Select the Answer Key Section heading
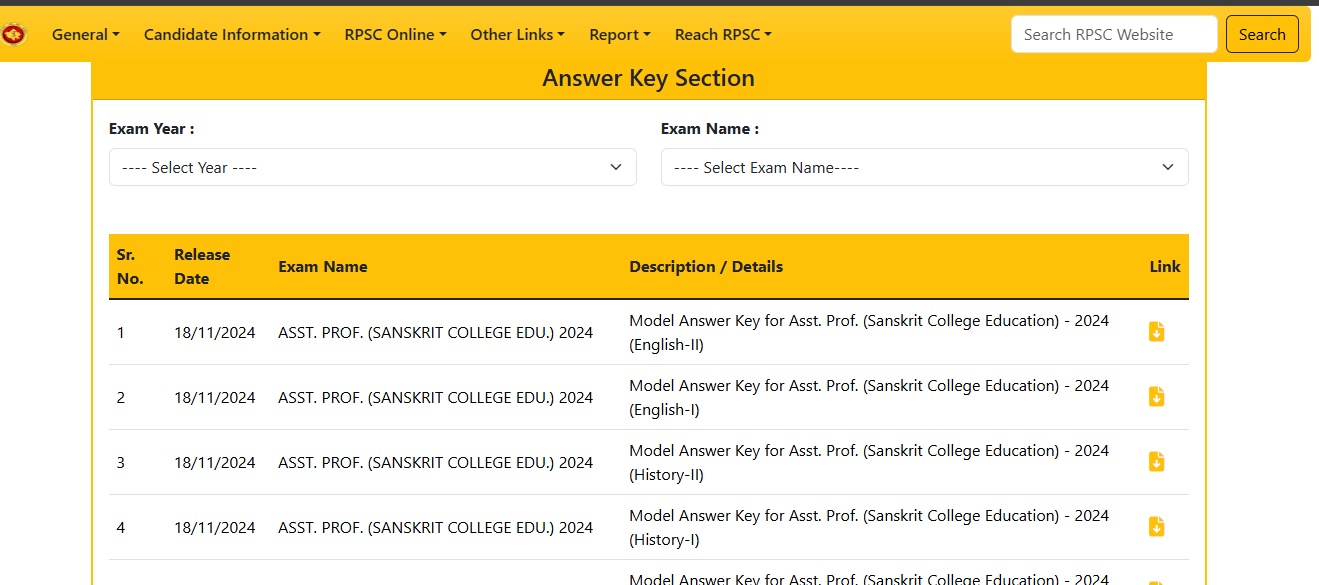 click(x=648, y=78)
